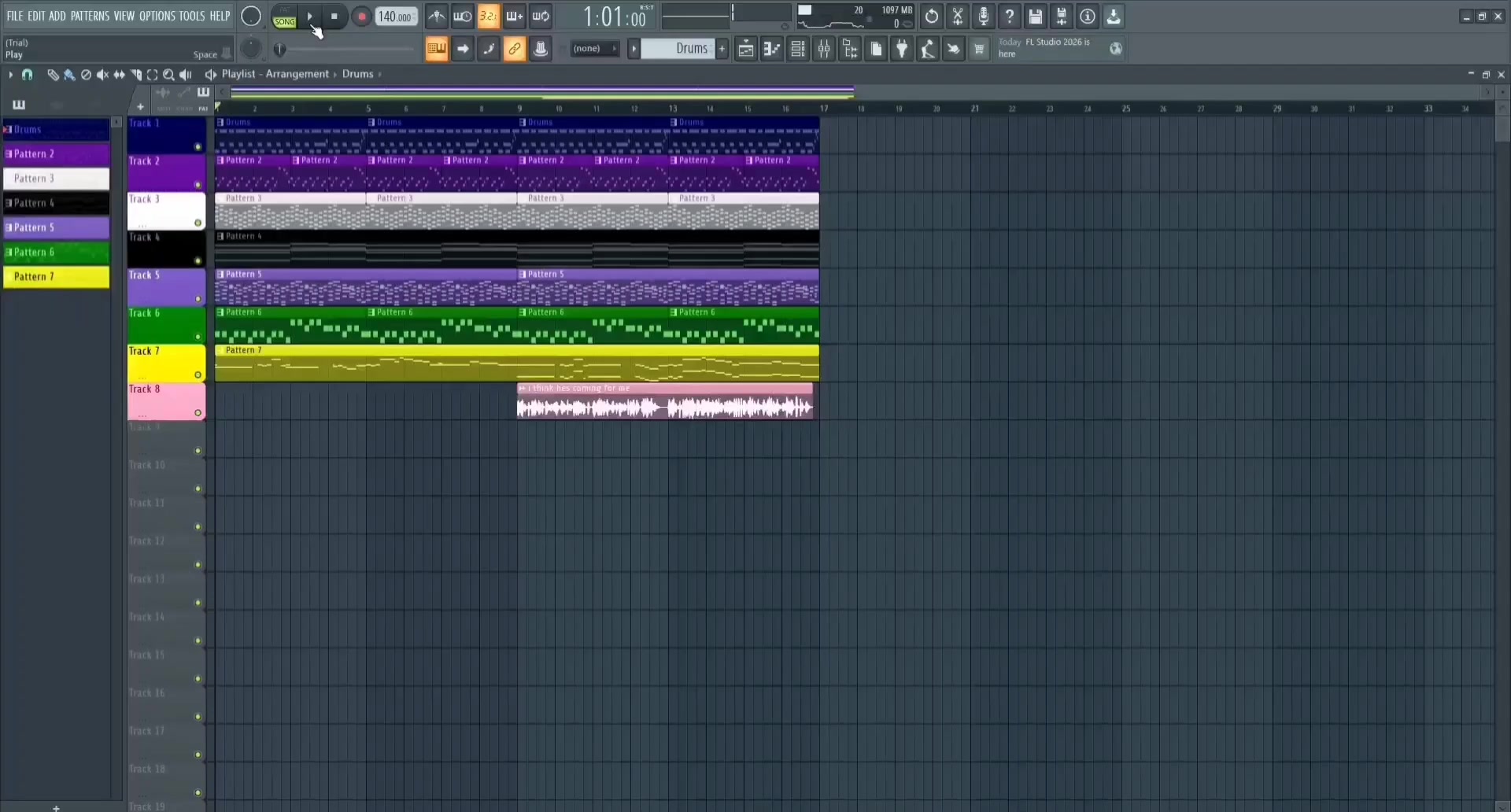
Task: Mute Track 3 with its green dot
Action: pyautogui.click(x=198, y=223)
